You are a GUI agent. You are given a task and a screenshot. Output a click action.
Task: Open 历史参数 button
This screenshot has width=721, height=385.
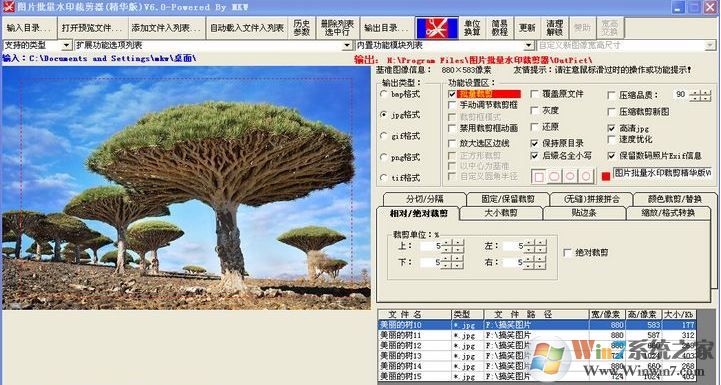click(302, 28)
